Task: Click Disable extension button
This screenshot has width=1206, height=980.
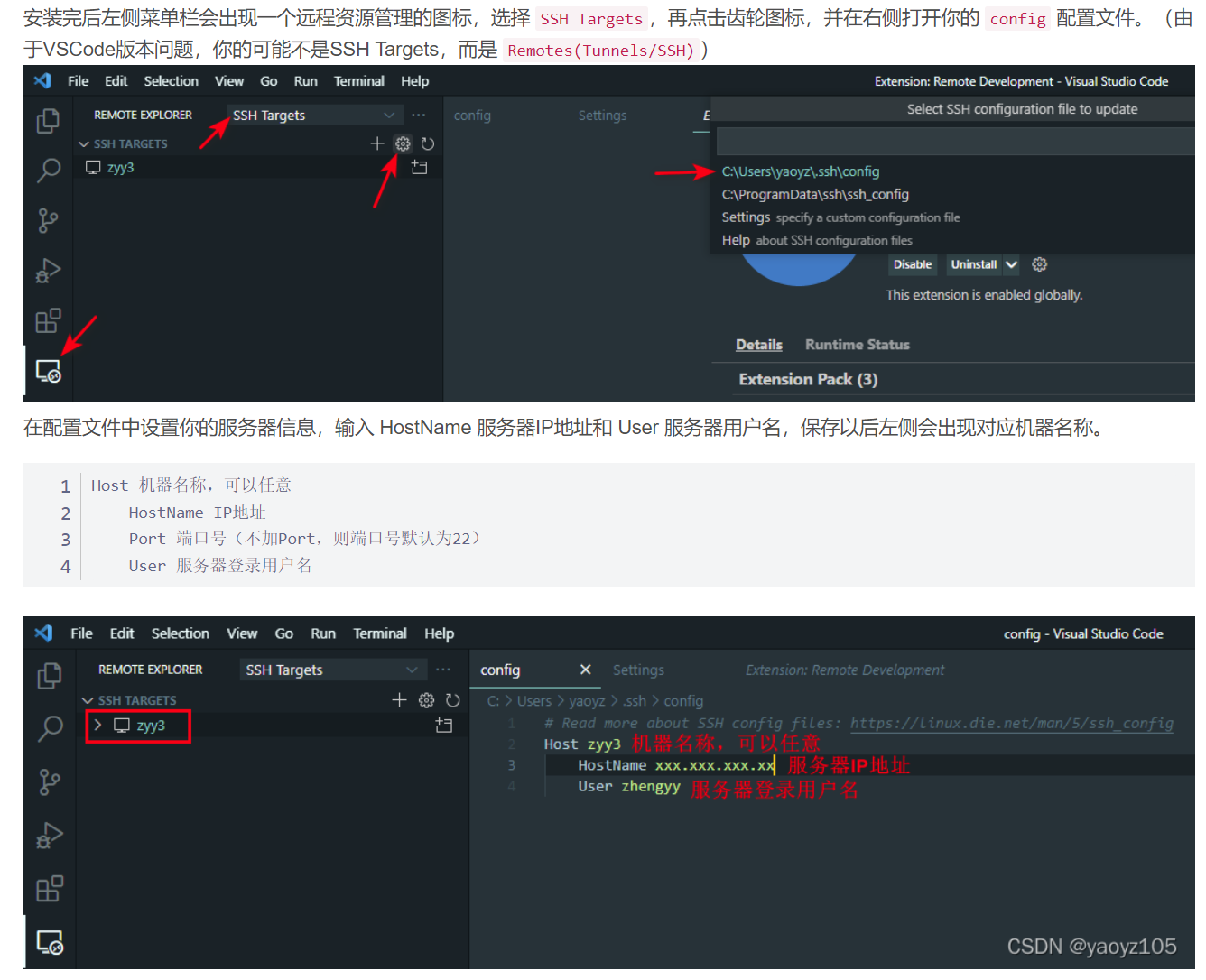Action: 913,264
